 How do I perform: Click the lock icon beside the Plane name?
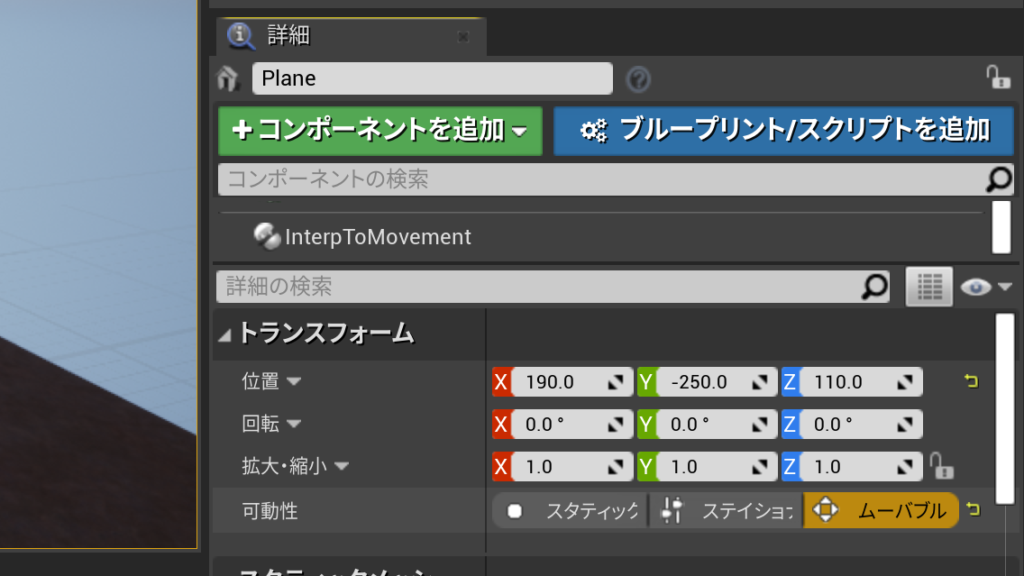[997, 78]
